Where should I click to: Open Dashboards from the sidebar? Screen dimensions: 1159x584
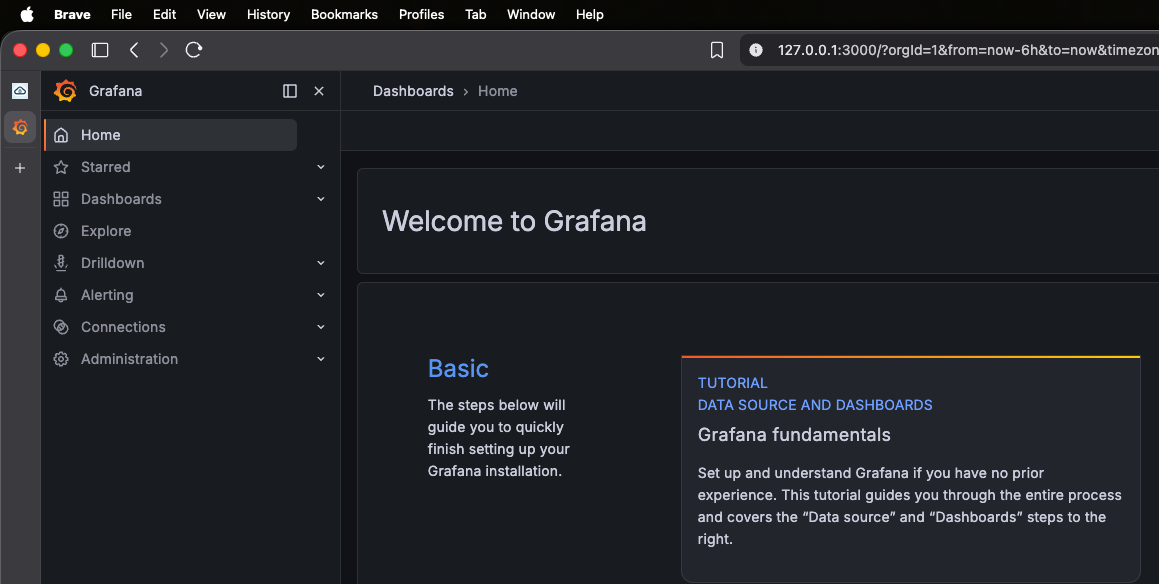[x=121, y=199]
